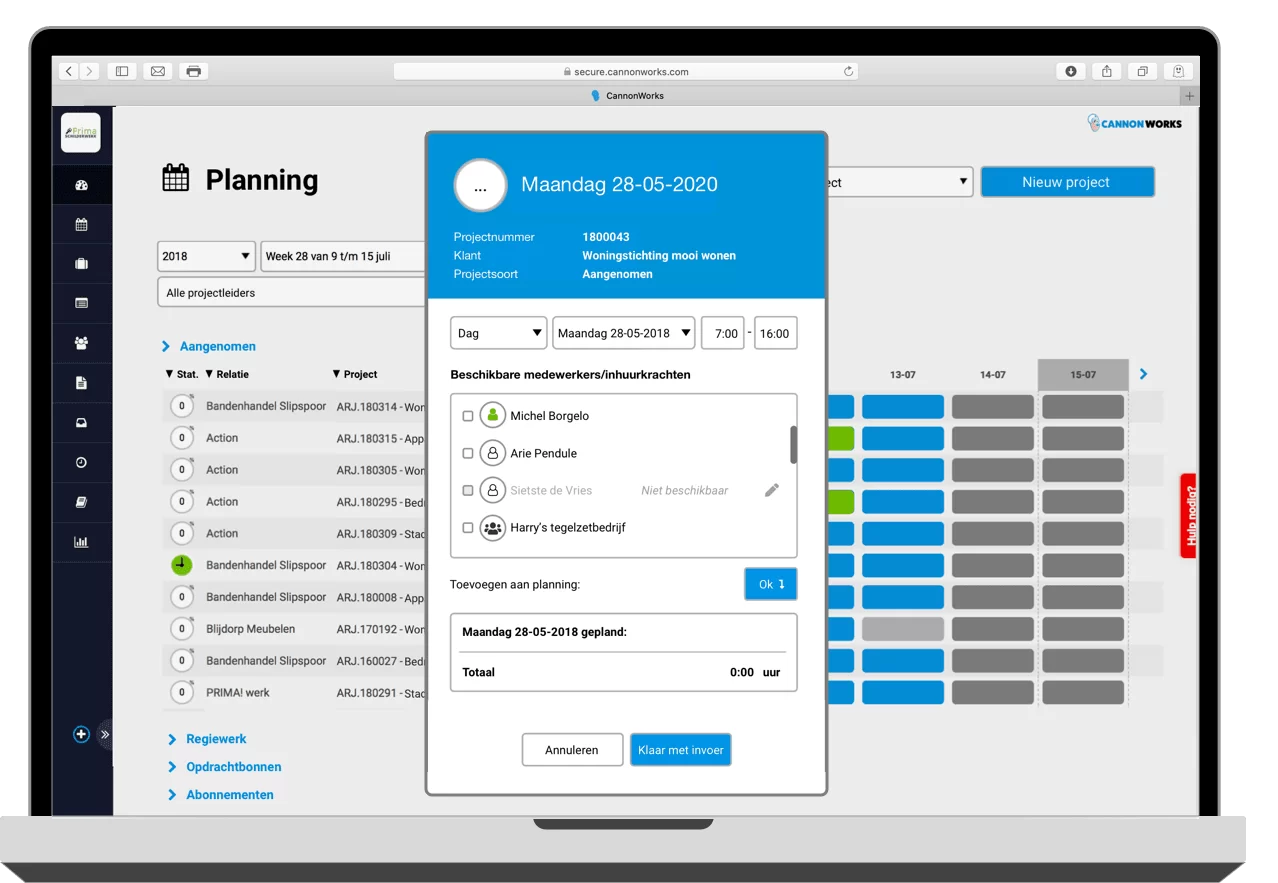
Task: Click the Klaar met invoer button
Action: click(x=680, y=750)
